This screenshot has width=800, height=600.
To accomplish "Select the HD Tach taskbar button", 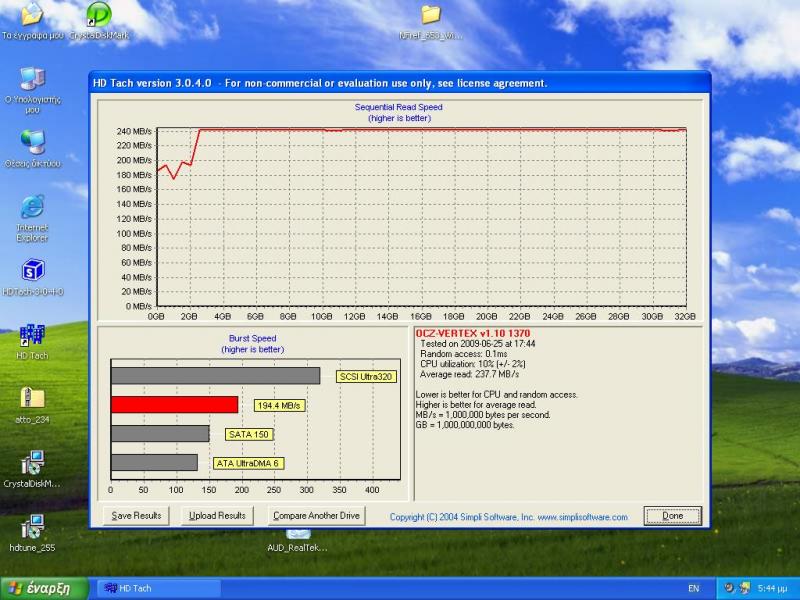I will click(158, 588).
